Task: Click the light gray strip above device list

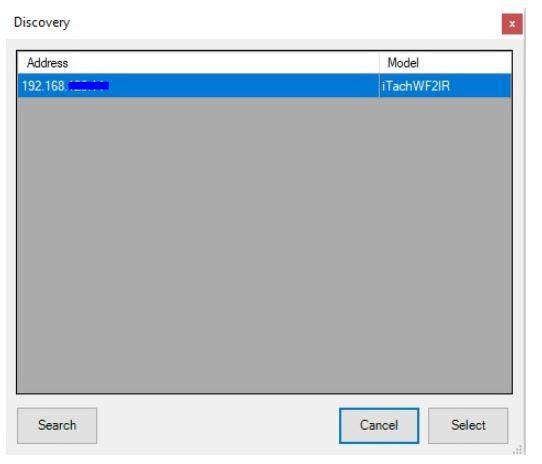Action: coord(264,45)
